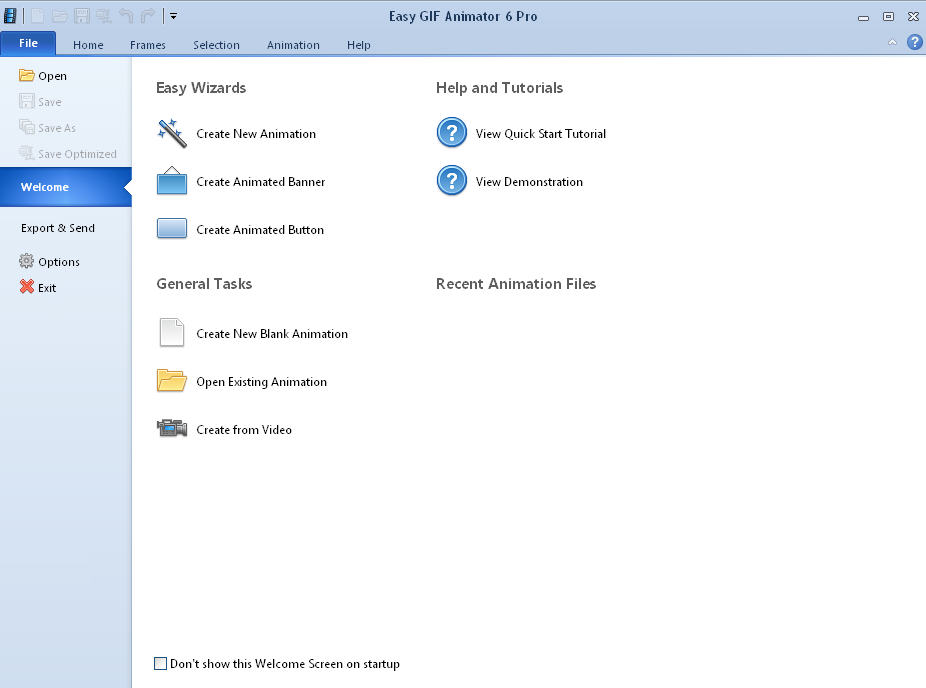Viewport: 926px width, 688px height.
Task: Select the Welcome section in the sidebar
Action: tap(66, 187)
